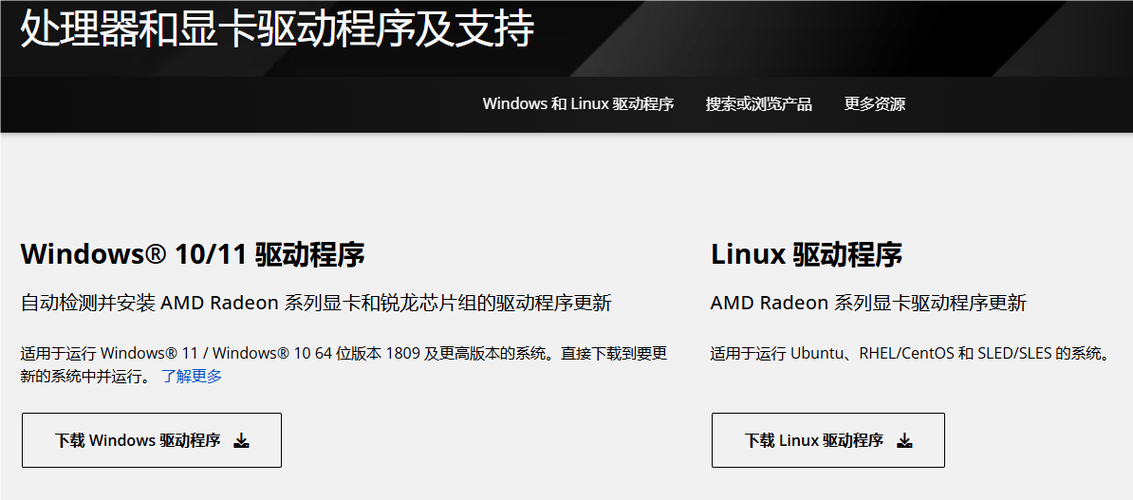Click download icon in Linux driver button
This screenshot has width=1133, height=500.
click(x=905, y=441)
